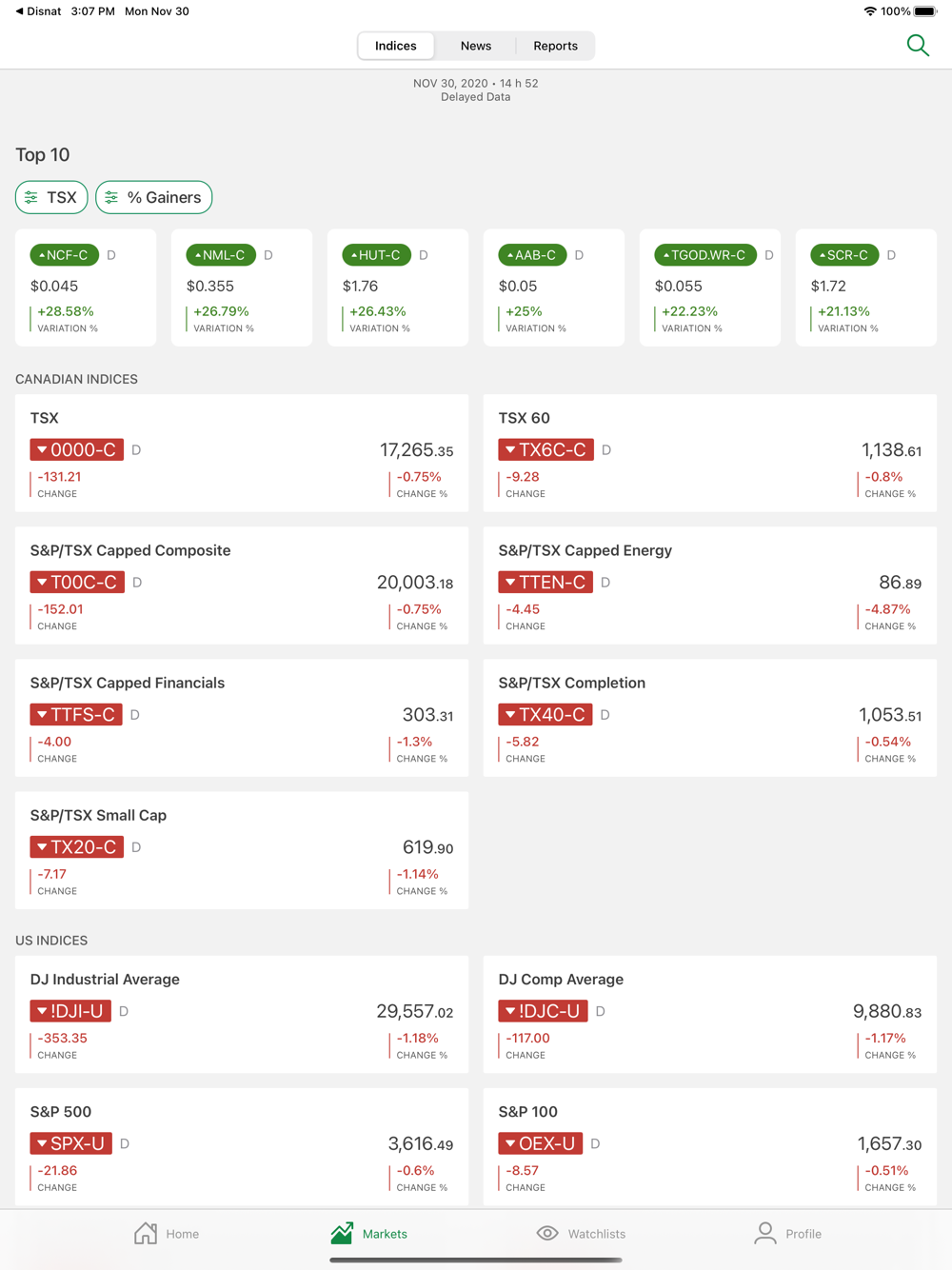Click the S&P 500 title

[x=61, y=1111]
